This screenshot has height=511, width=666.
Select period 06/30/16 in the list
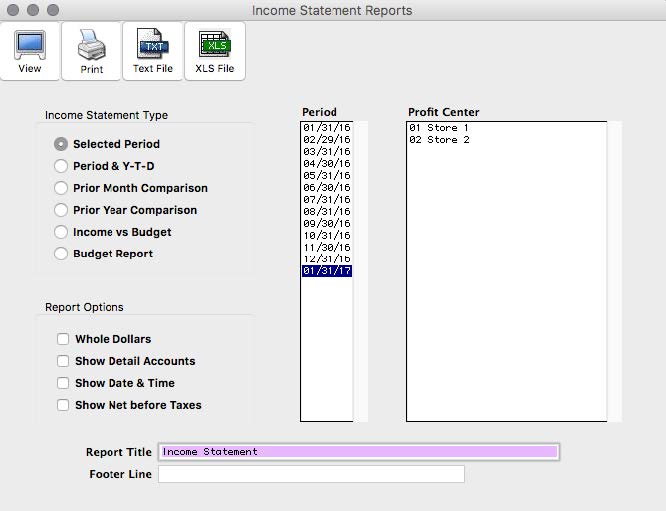(x=326, y=188)
